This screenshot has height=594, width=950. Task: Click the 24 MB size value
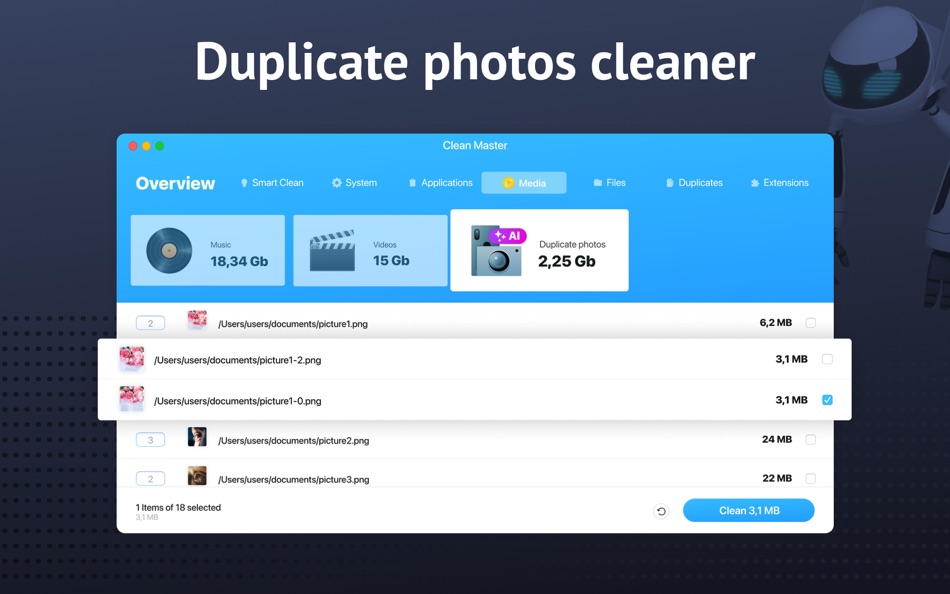coord(777,439)
